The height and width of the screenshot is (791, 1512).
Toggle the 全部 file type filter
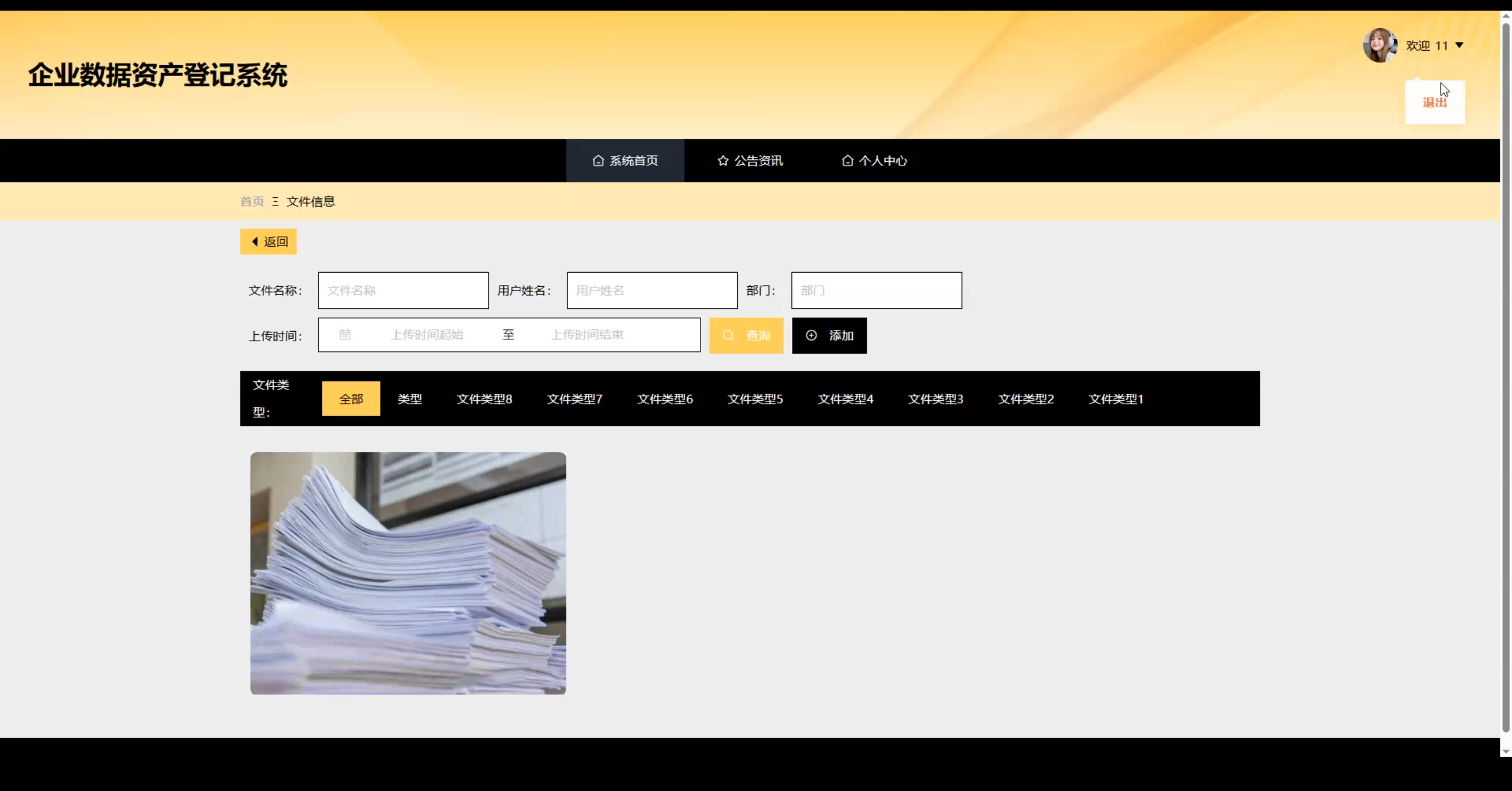(x=350, y=398)
